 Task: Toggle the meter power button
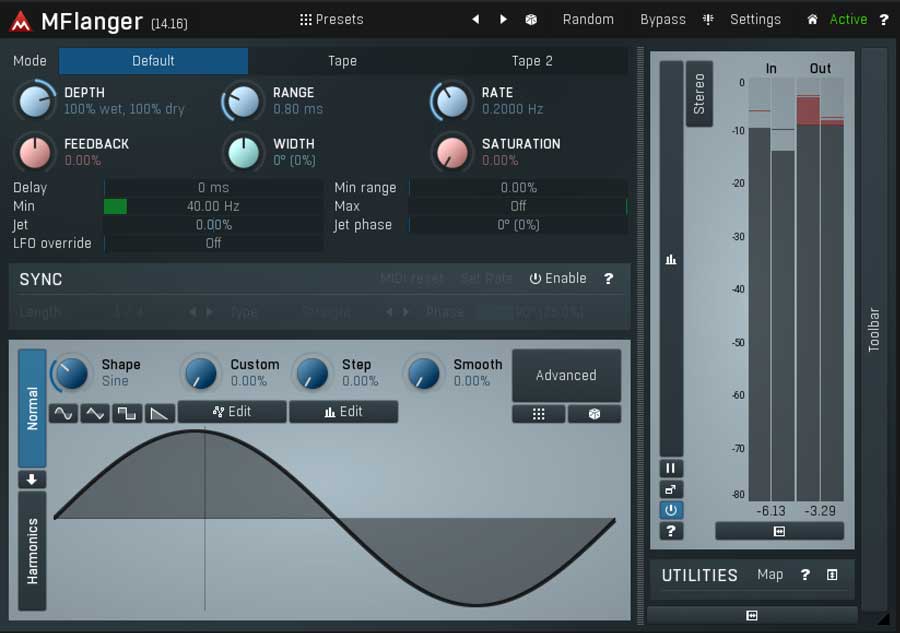[671, 510]
